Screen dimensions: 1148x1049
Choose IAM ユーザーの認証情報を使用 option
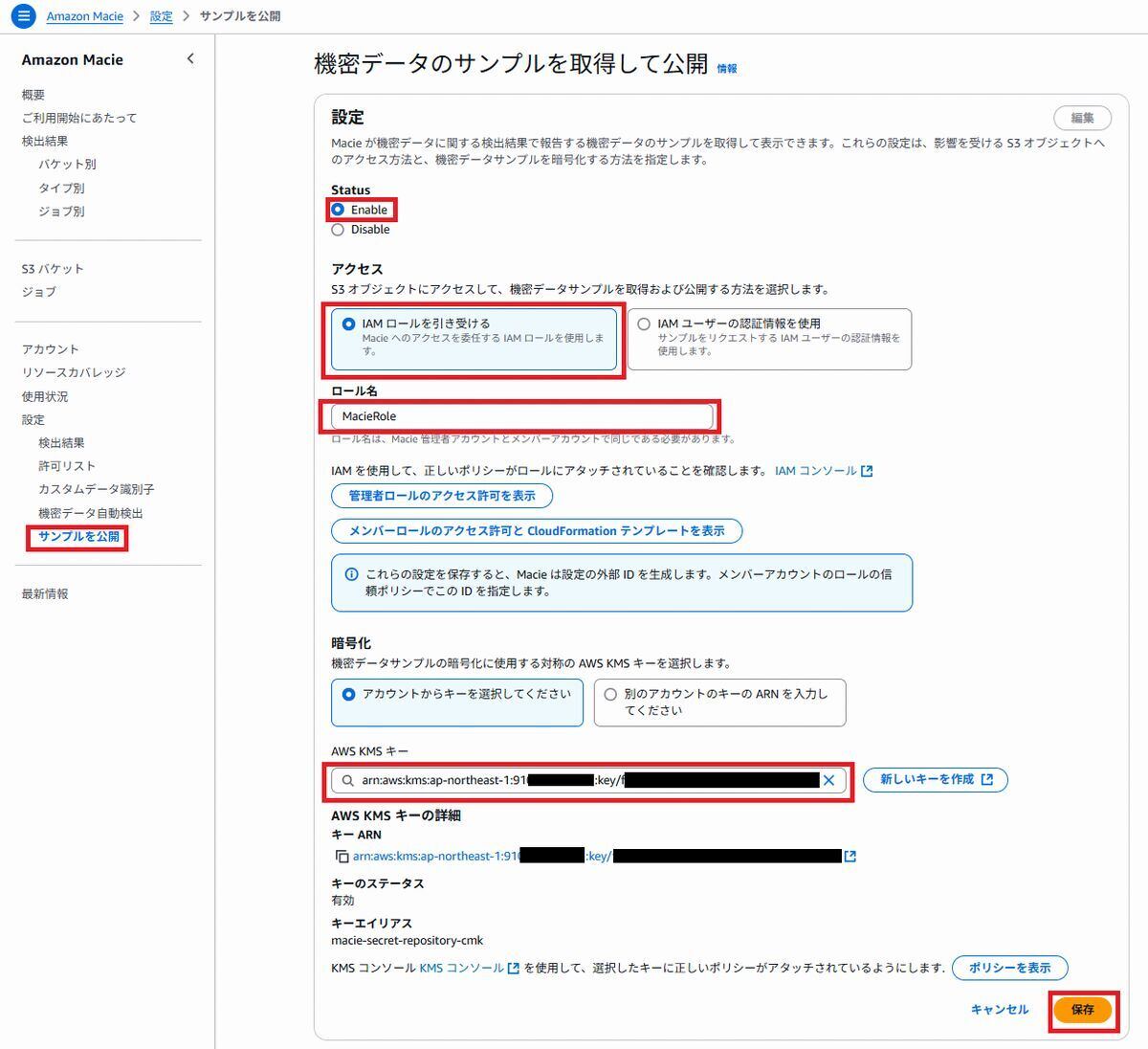tap(769, 339)
